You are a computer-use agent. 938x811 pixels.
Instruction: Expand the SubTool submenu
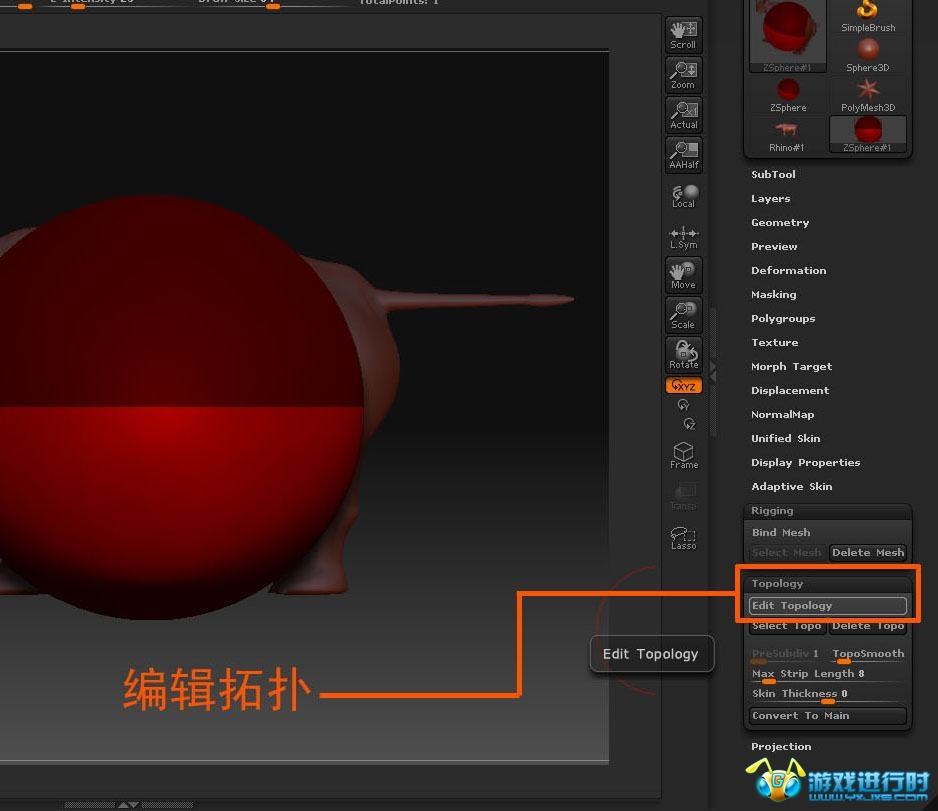click(773, 175)
